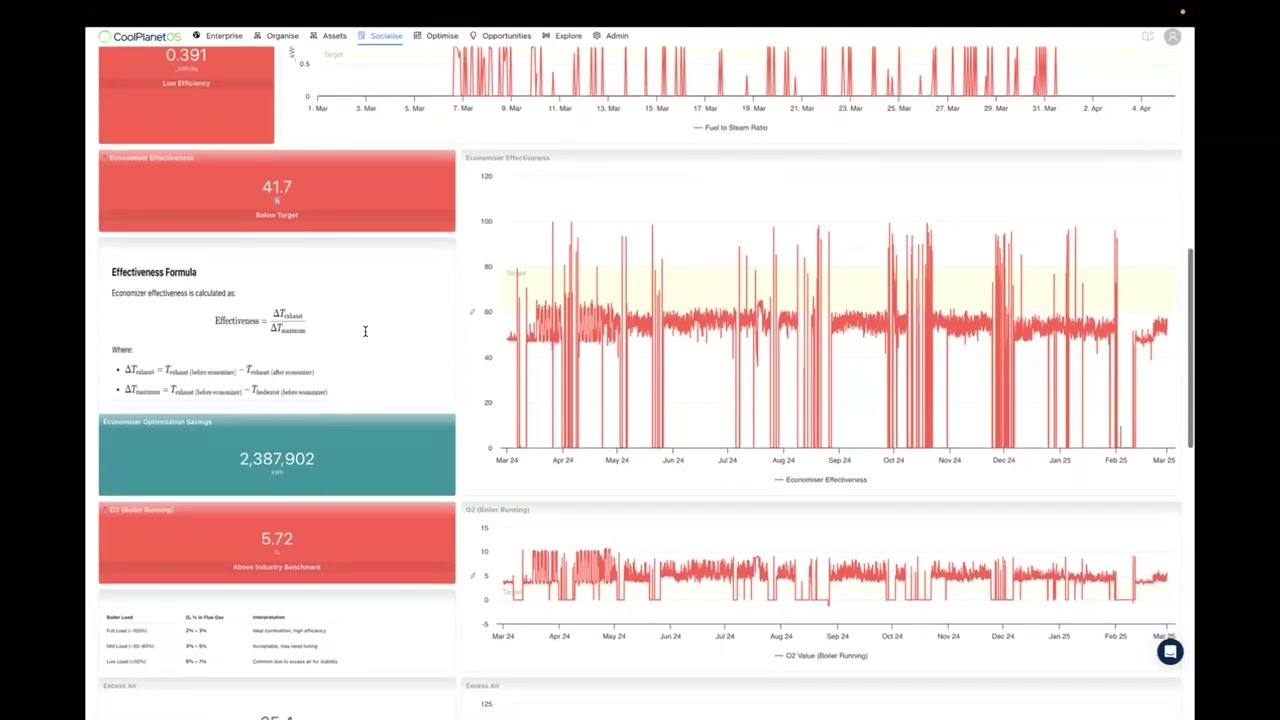This screenshot has width=1280, height=720.
Task: Toggle the Economiser Effectiveness legend series
Action: pyautogui.click(x=820, y=480)
